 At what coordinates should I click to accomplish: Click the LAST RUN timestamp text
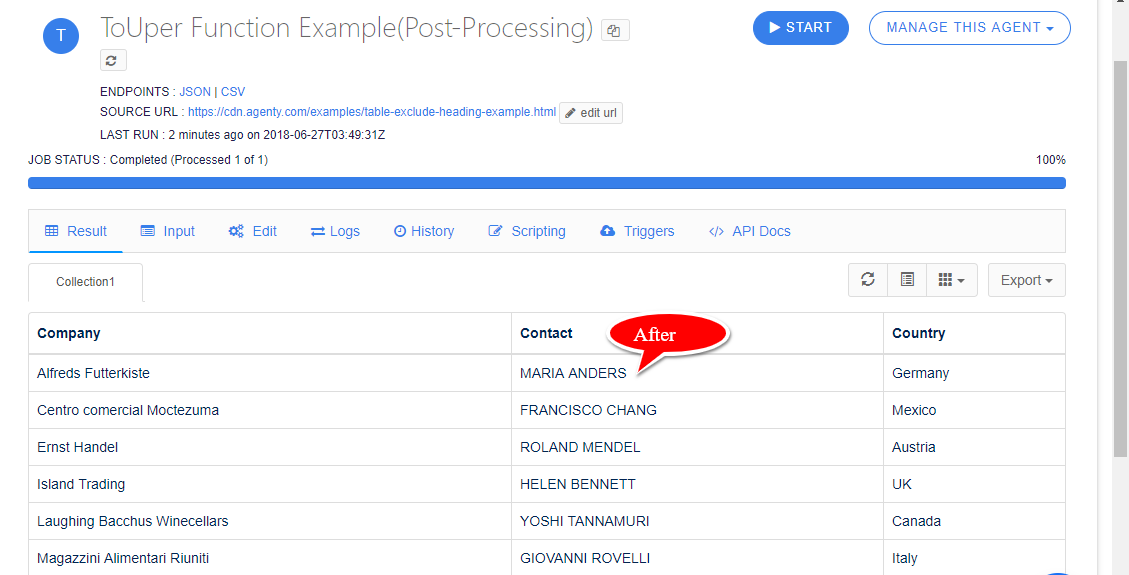pos(243,135)
